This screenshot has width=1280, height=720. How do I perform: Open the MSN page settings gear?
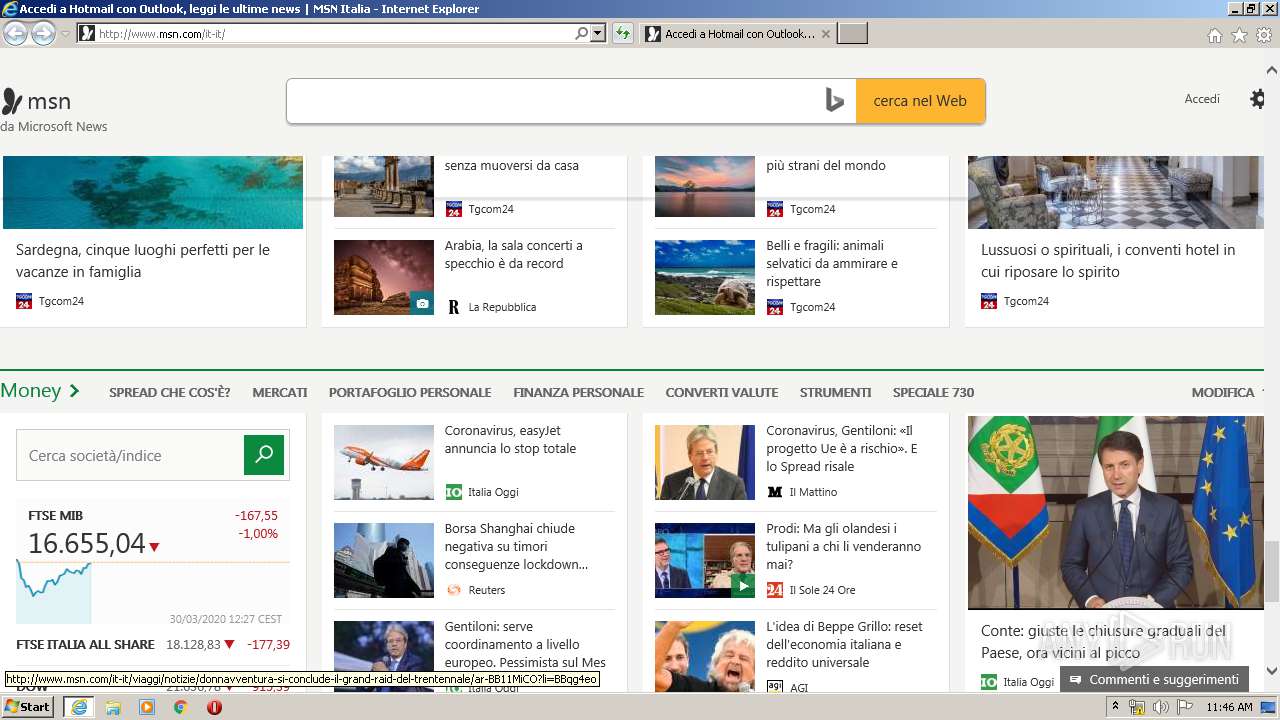pos(1258,99)
